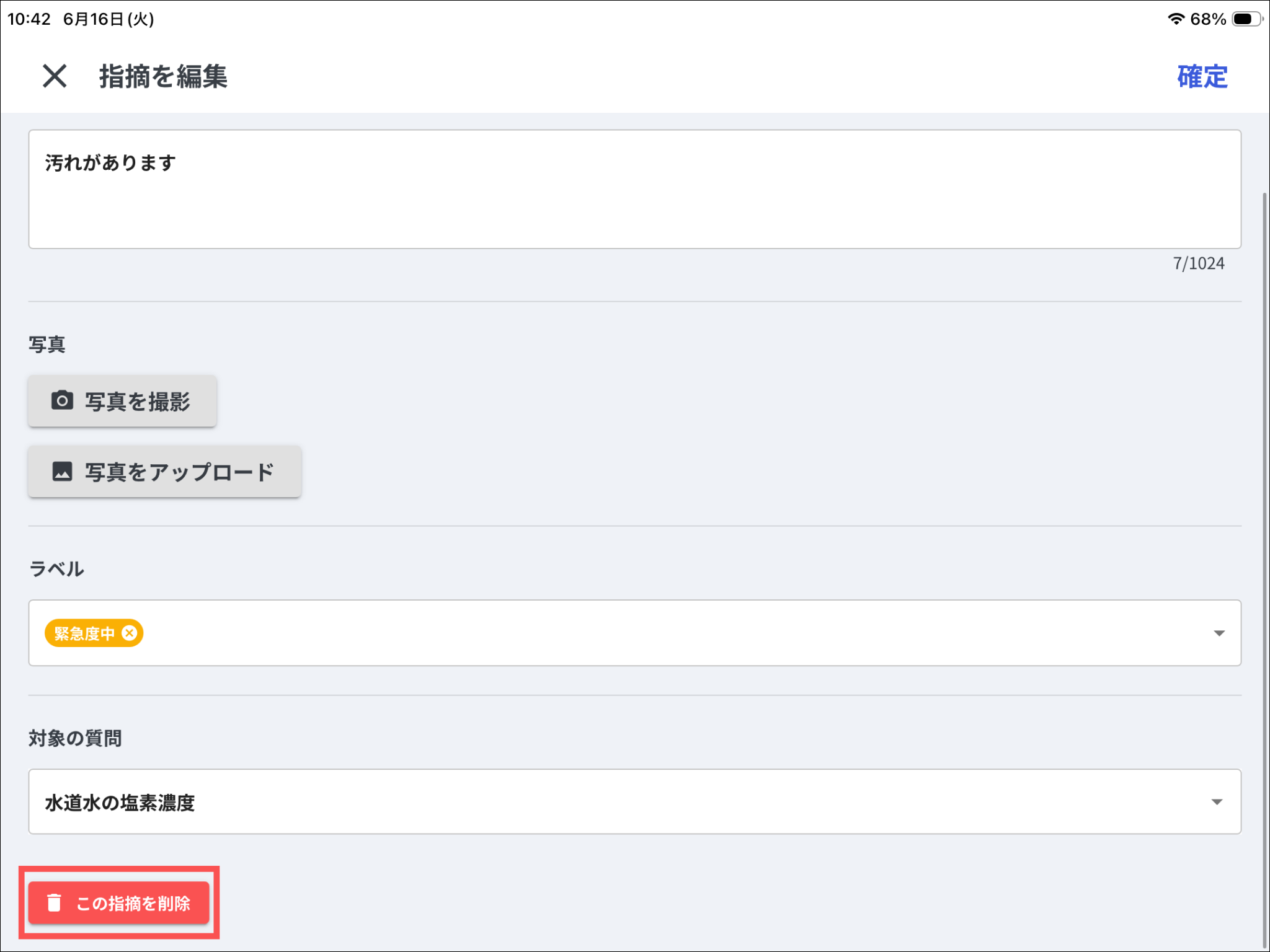Image resolution: width=1270 pixels, height=952 pixels.
Task: Click the 6月16日 date in the status bar
Action: (94, 19)
